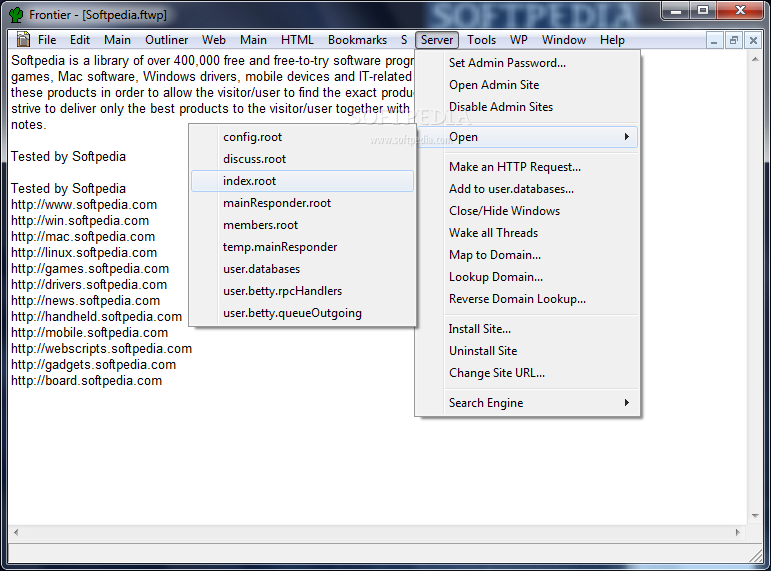Viewport: 771px width, 571px height.
Task: Click the http://win.softpedia.com line
Action: click(x=80, y=221)
